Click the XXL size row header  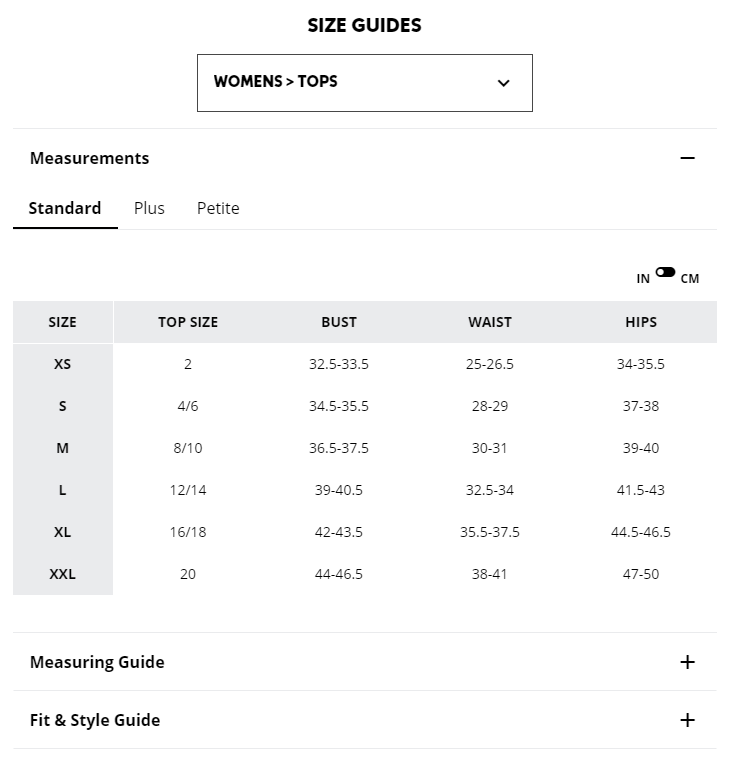coord(62,574)
